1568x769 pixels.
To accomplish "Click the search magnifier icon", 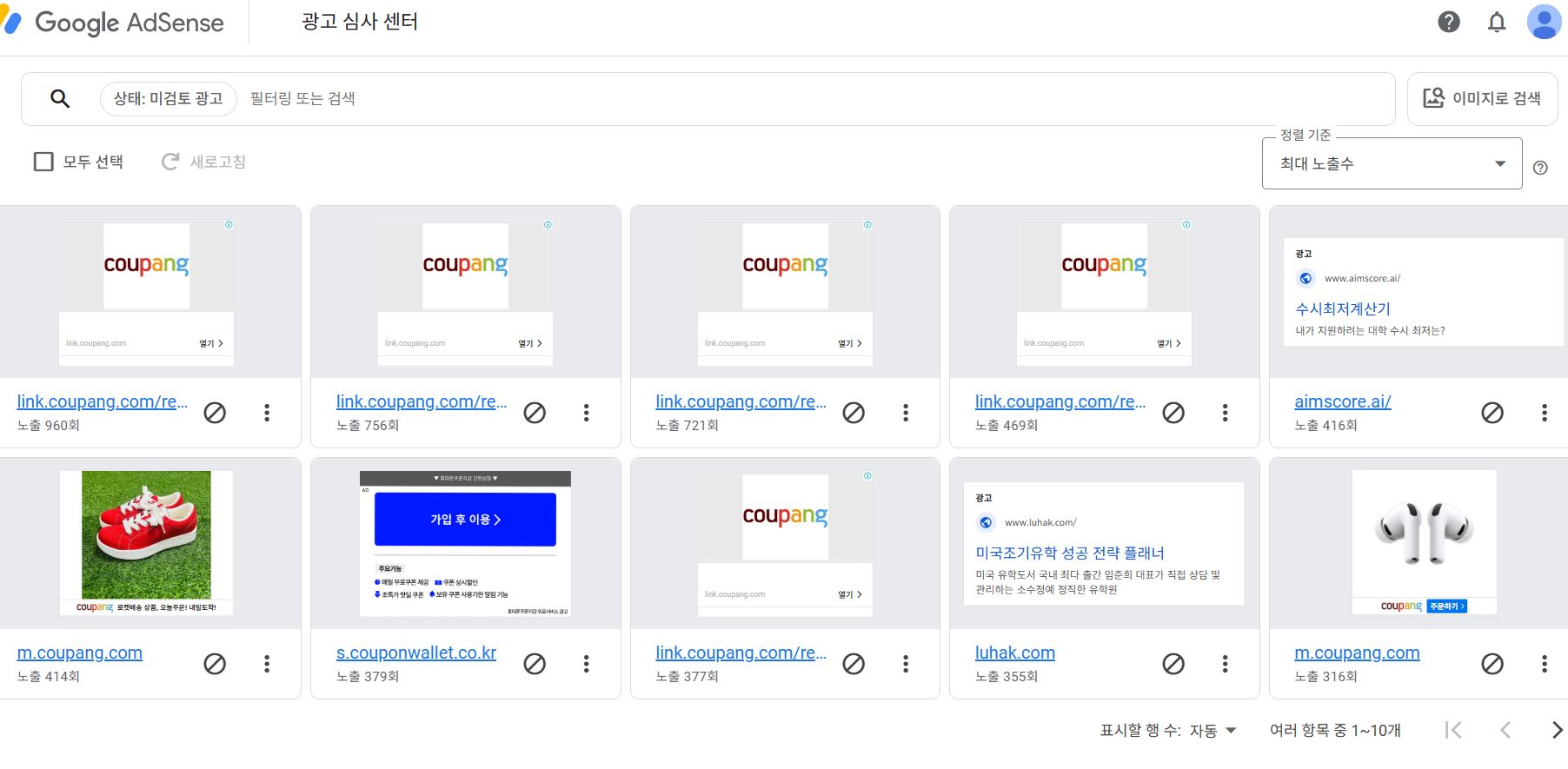I will point(60,98).
